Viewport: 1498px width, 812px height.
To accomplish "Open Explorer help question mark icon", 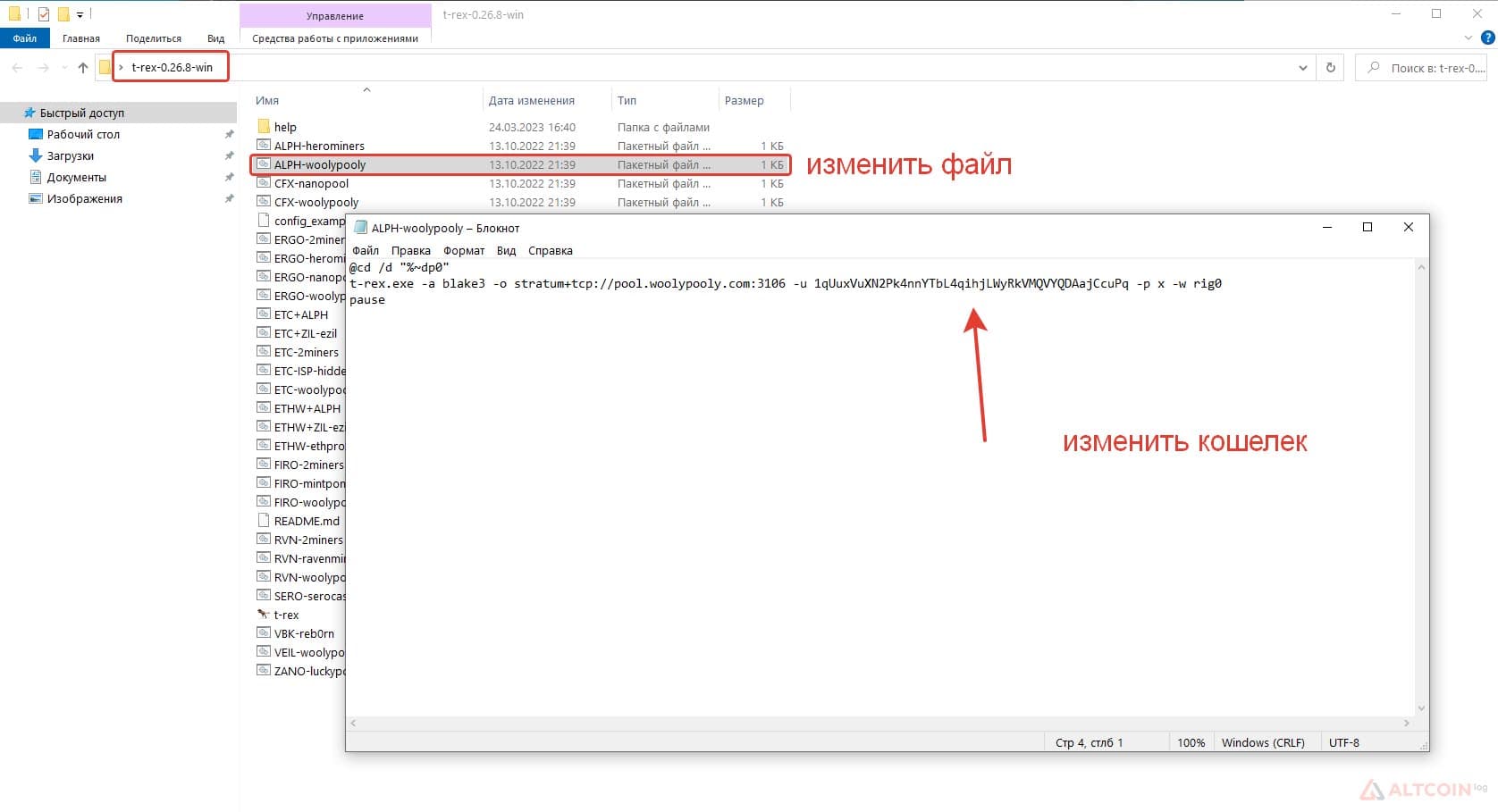I will (x=1488, y=38).
